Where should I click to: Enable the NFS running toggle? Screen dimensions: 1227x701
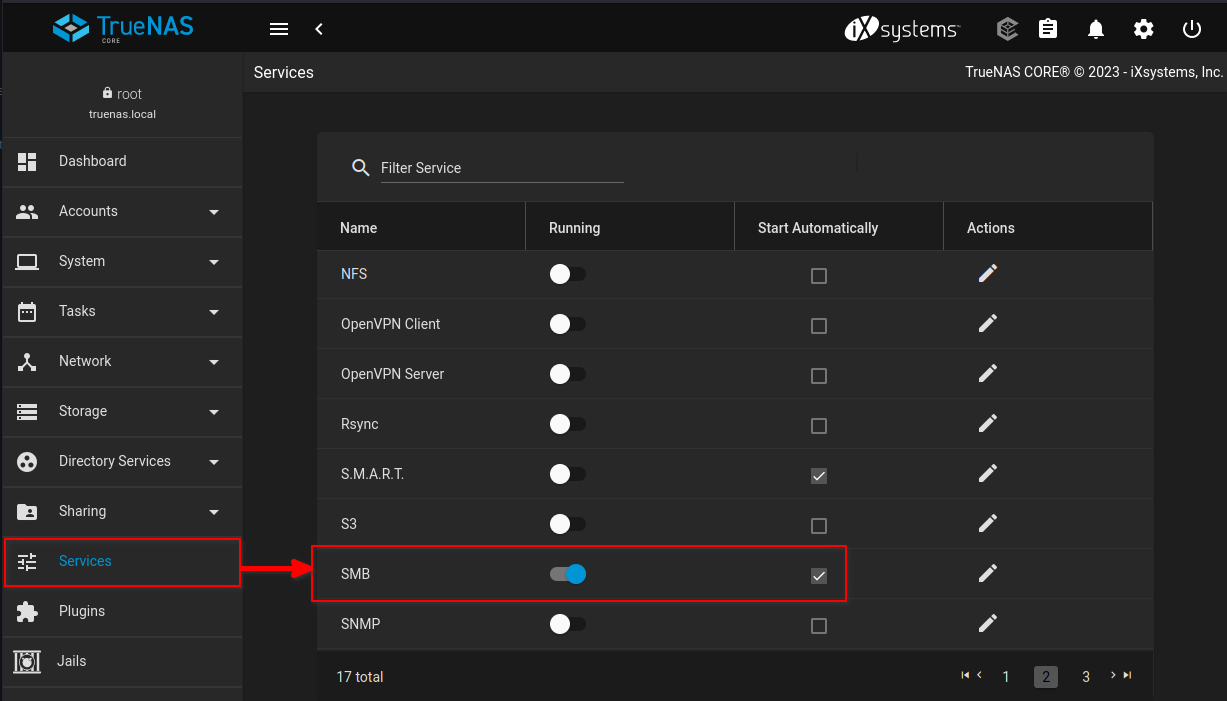click(x=567, y=274)
